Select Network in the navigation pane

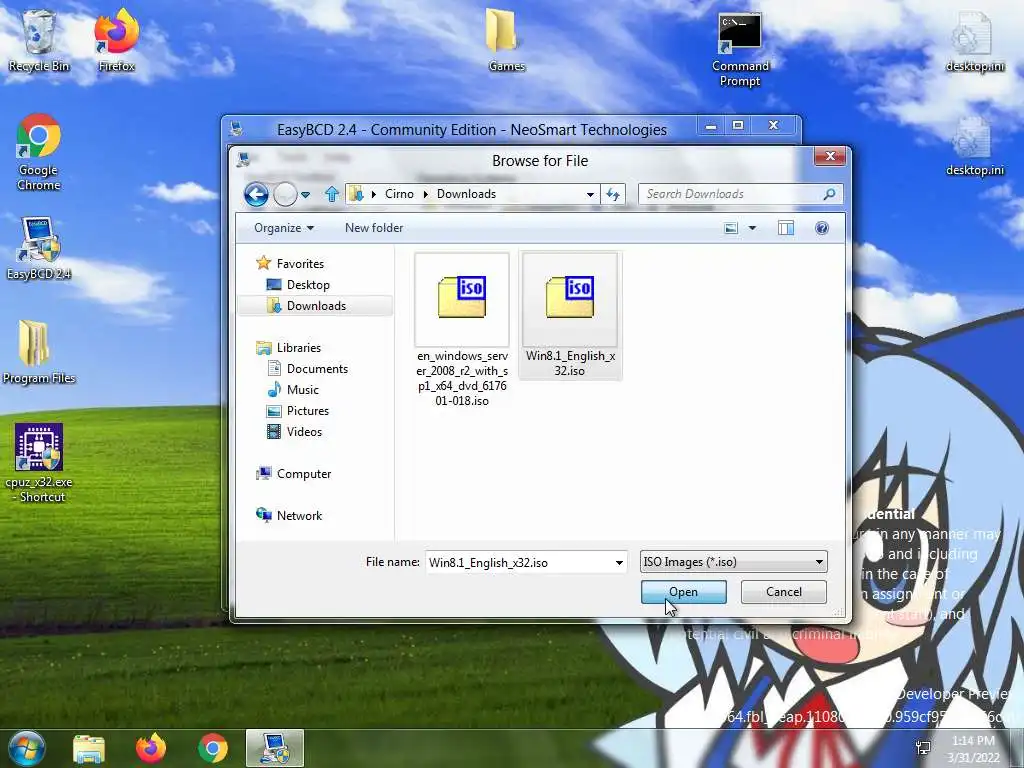click(x=299, y=515)
